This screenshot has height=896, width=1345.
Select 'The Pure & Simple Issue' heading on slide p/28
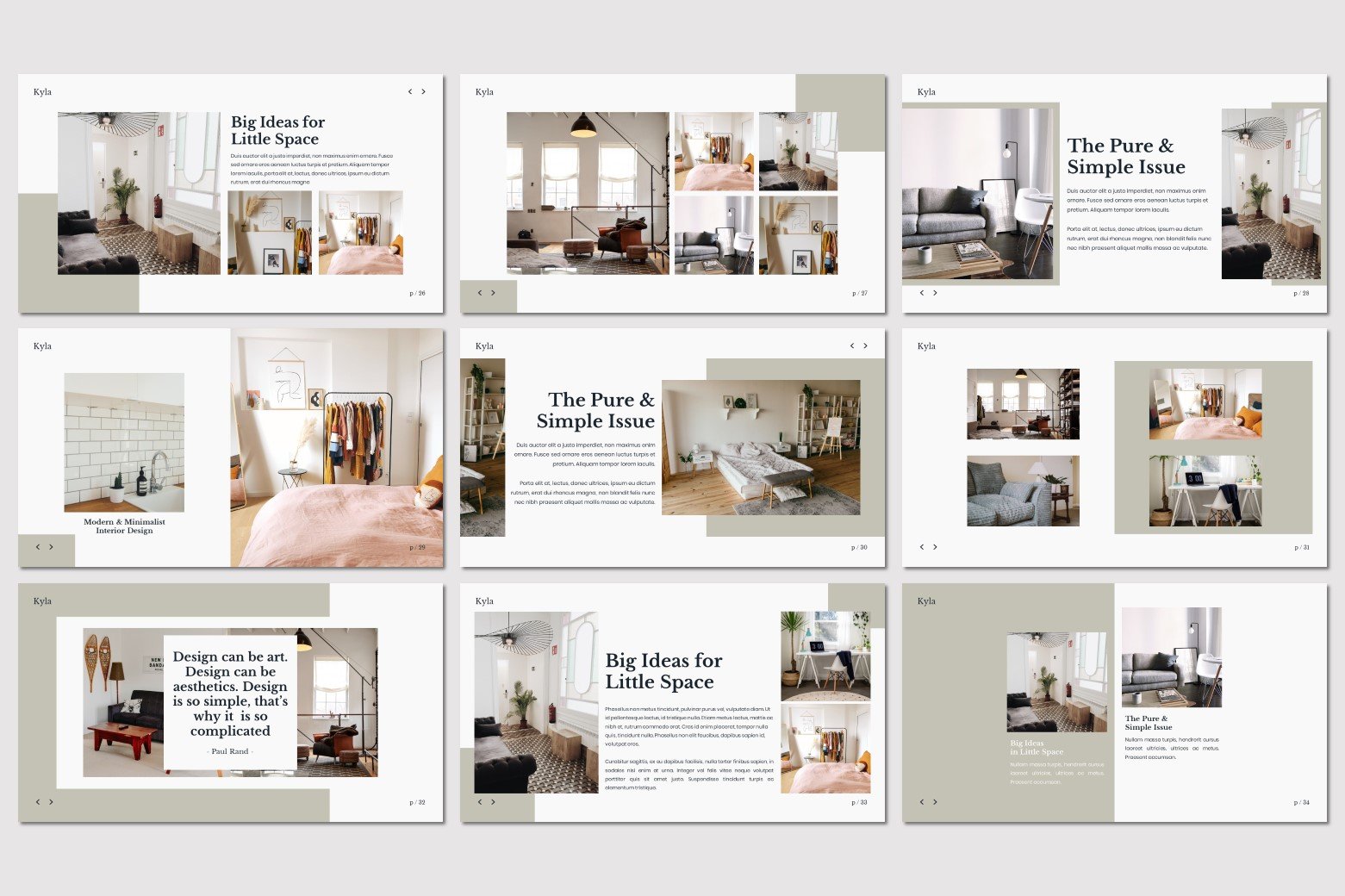click(1126, 156)
